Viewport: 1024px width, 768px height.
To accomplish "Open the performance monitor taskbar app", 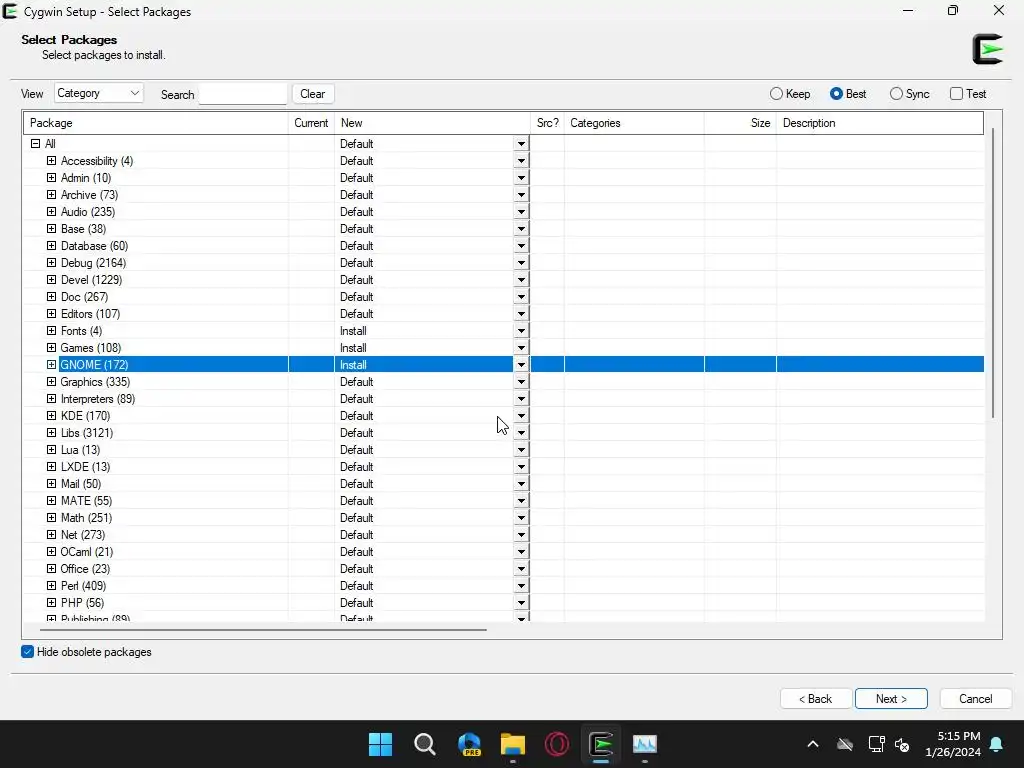I will [x=645, y=744].
